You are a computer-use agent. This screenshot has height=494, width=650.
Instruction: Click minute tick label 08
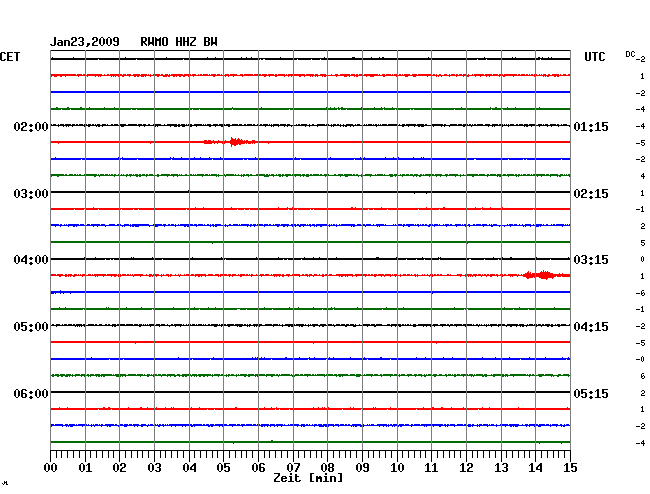pyautogui.click(x=327, y=468)
